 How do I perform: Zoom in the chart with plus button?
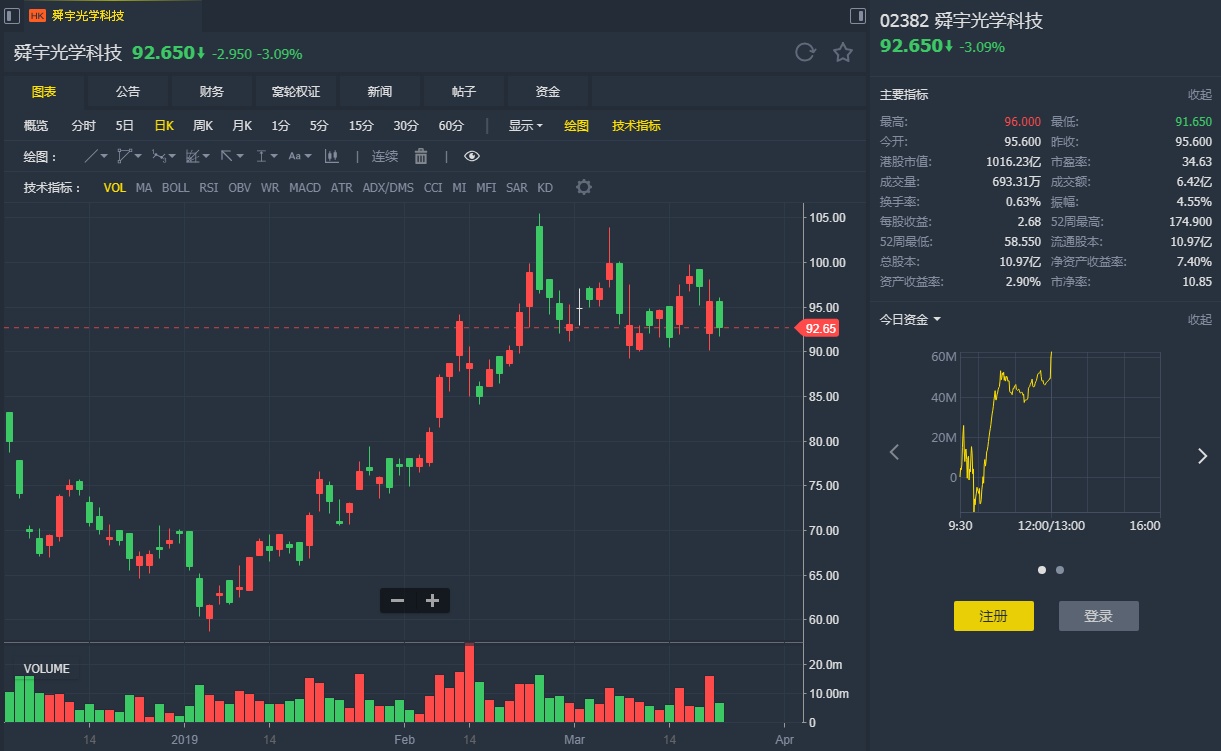432,600
